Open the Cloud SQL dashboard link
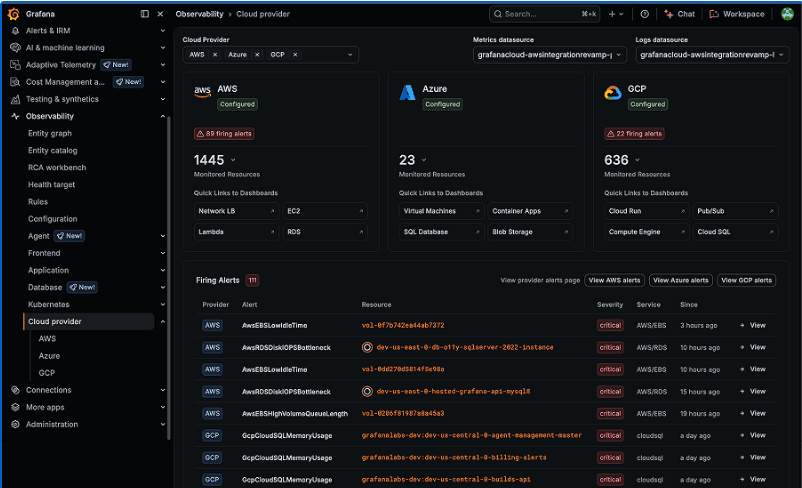 tap(736, 232)
